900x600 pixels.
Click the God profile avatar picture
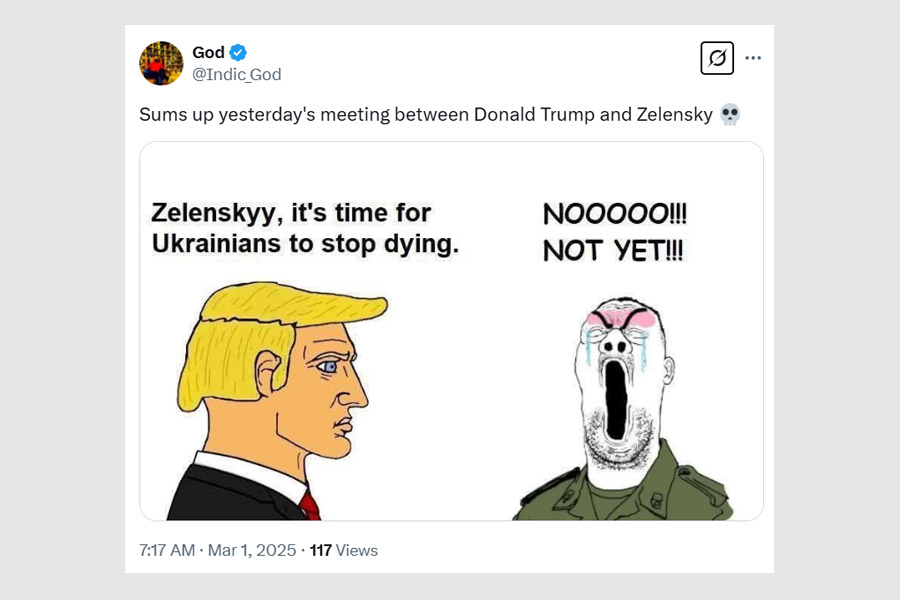160,63
